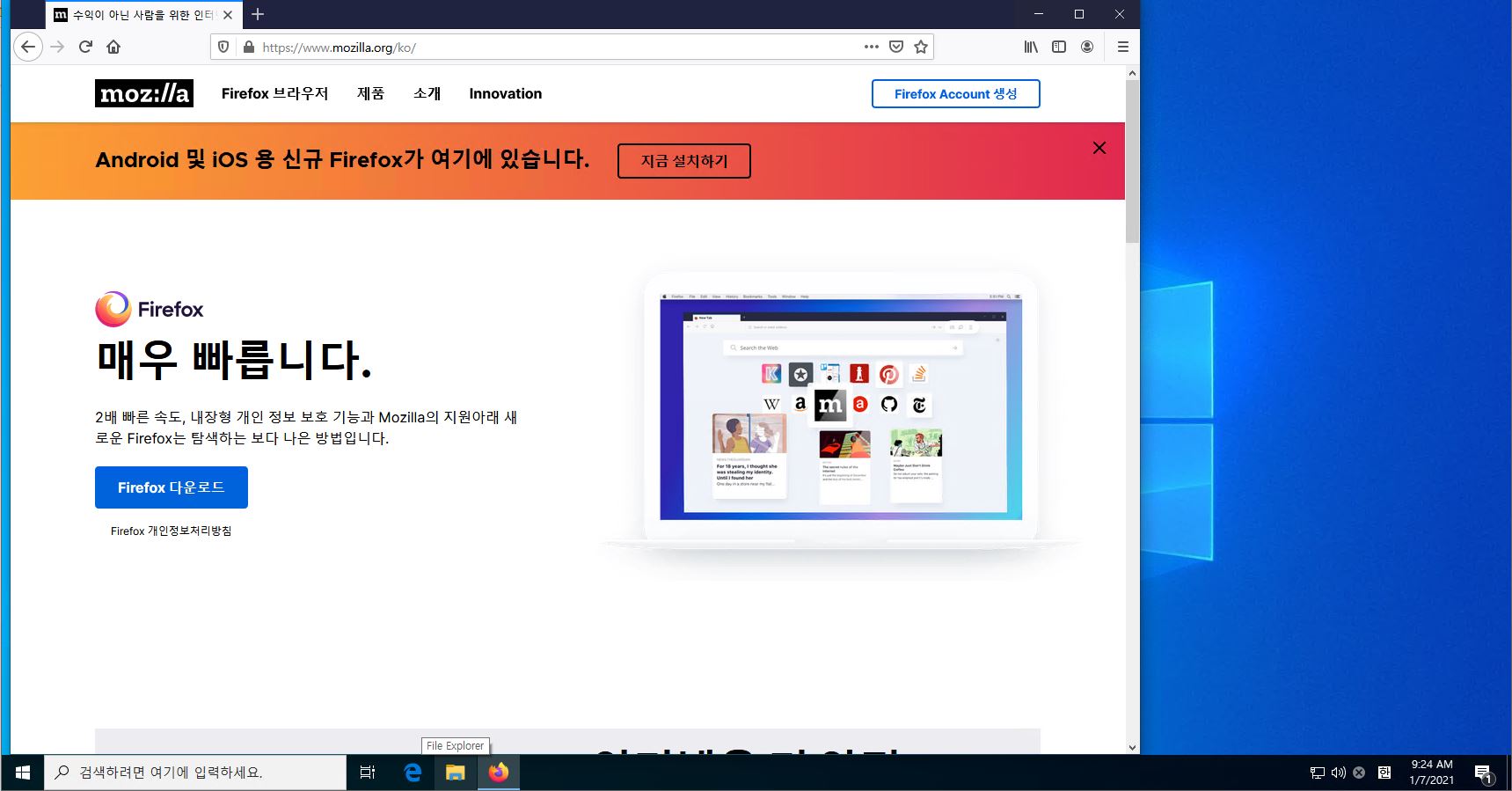Launch Microsoft Edge from taskbar
The image size is (1512, 791).
413,773
